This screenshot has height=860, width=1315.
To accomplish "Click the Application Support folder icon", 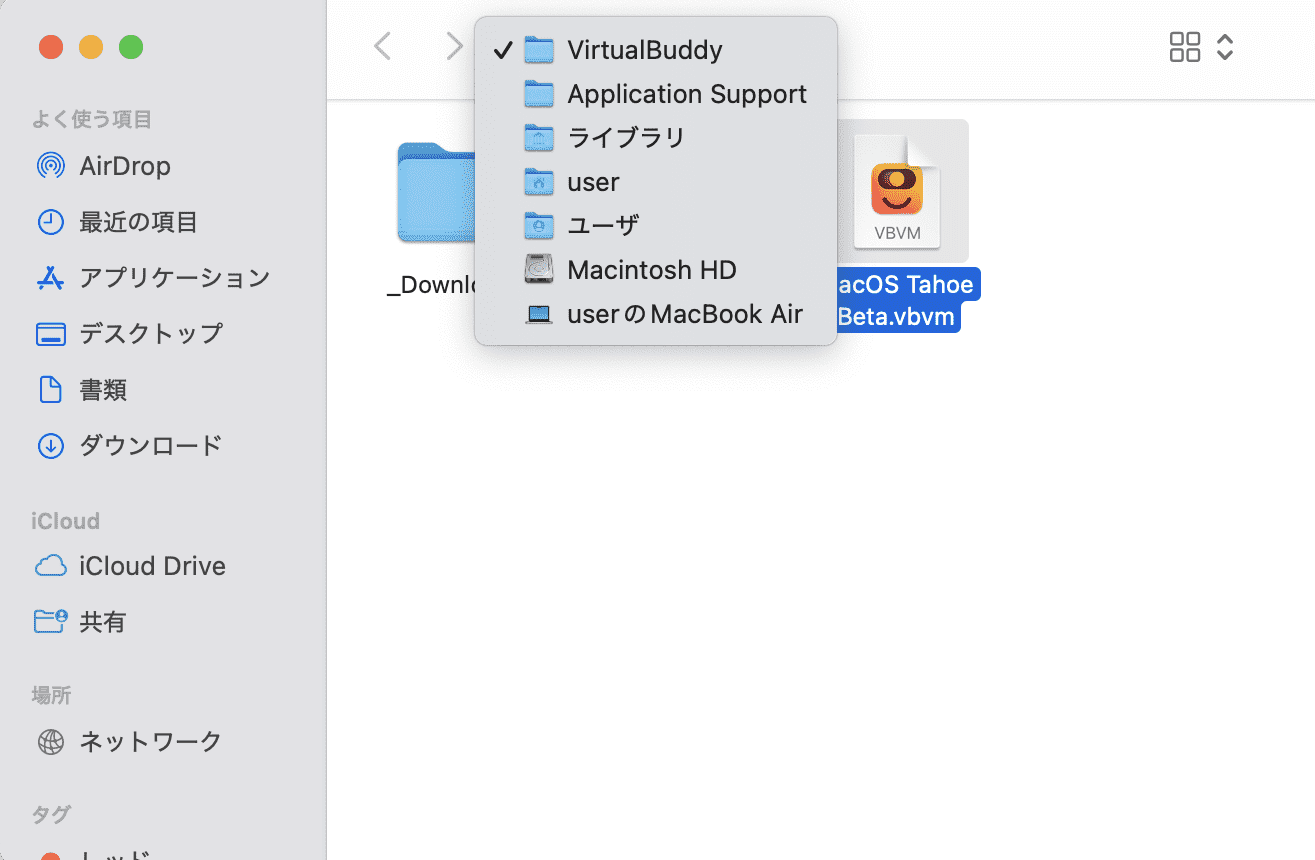I will (539, 94).
